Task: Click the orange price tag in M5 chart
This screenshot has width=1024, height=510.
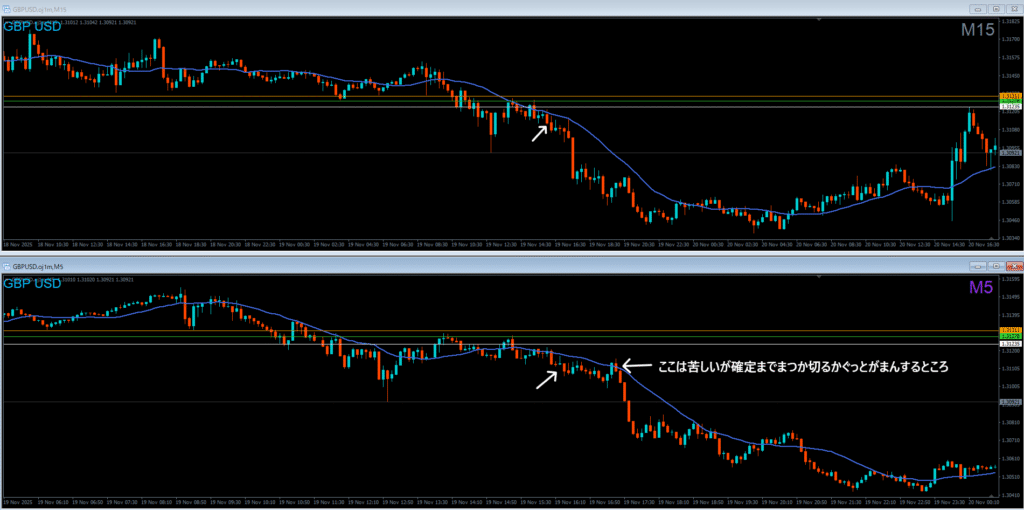Action: click(x=1010, y=330)
